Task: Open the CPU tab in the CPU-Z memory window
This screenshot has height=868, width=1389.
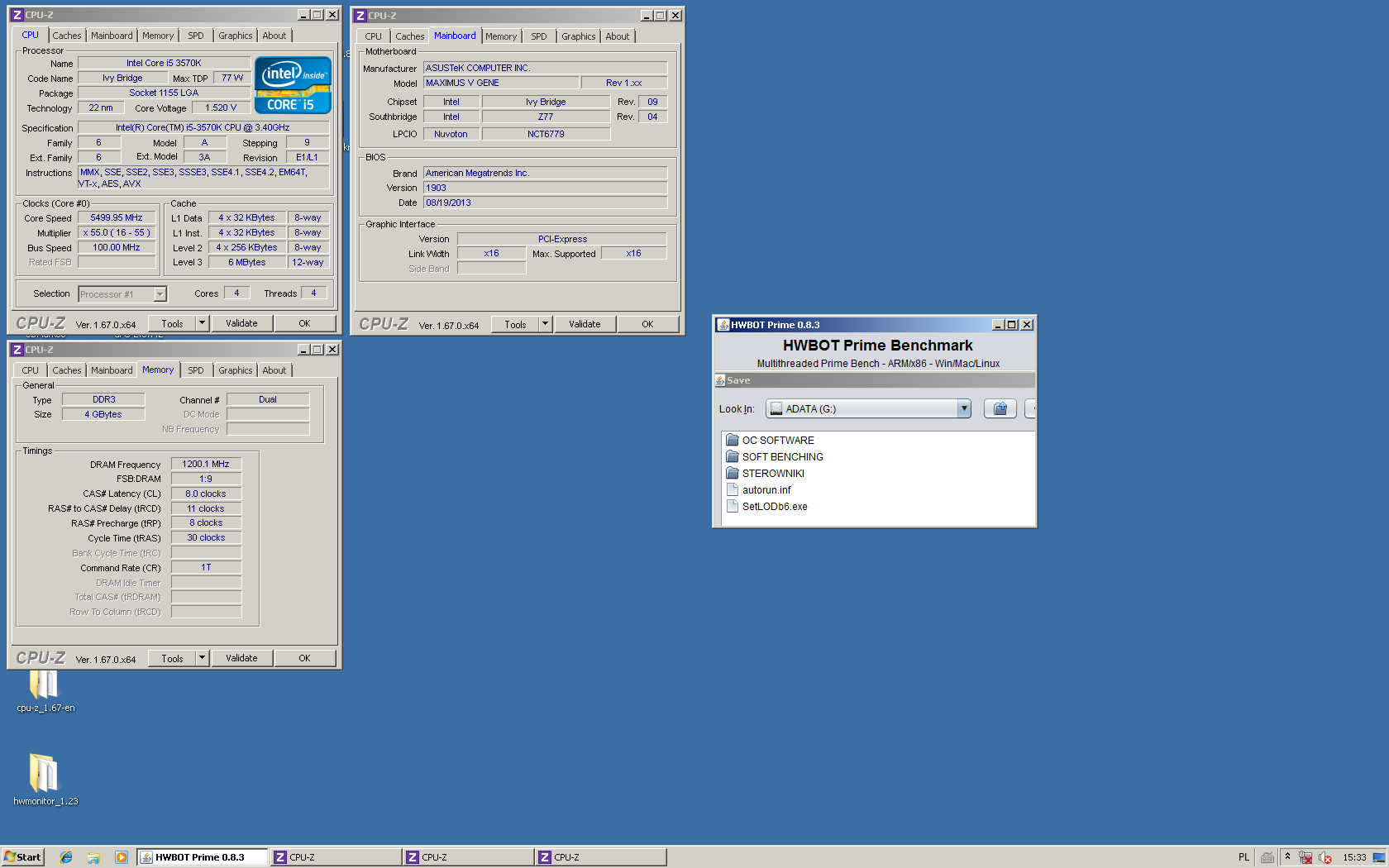Action: tap(31, 370)
